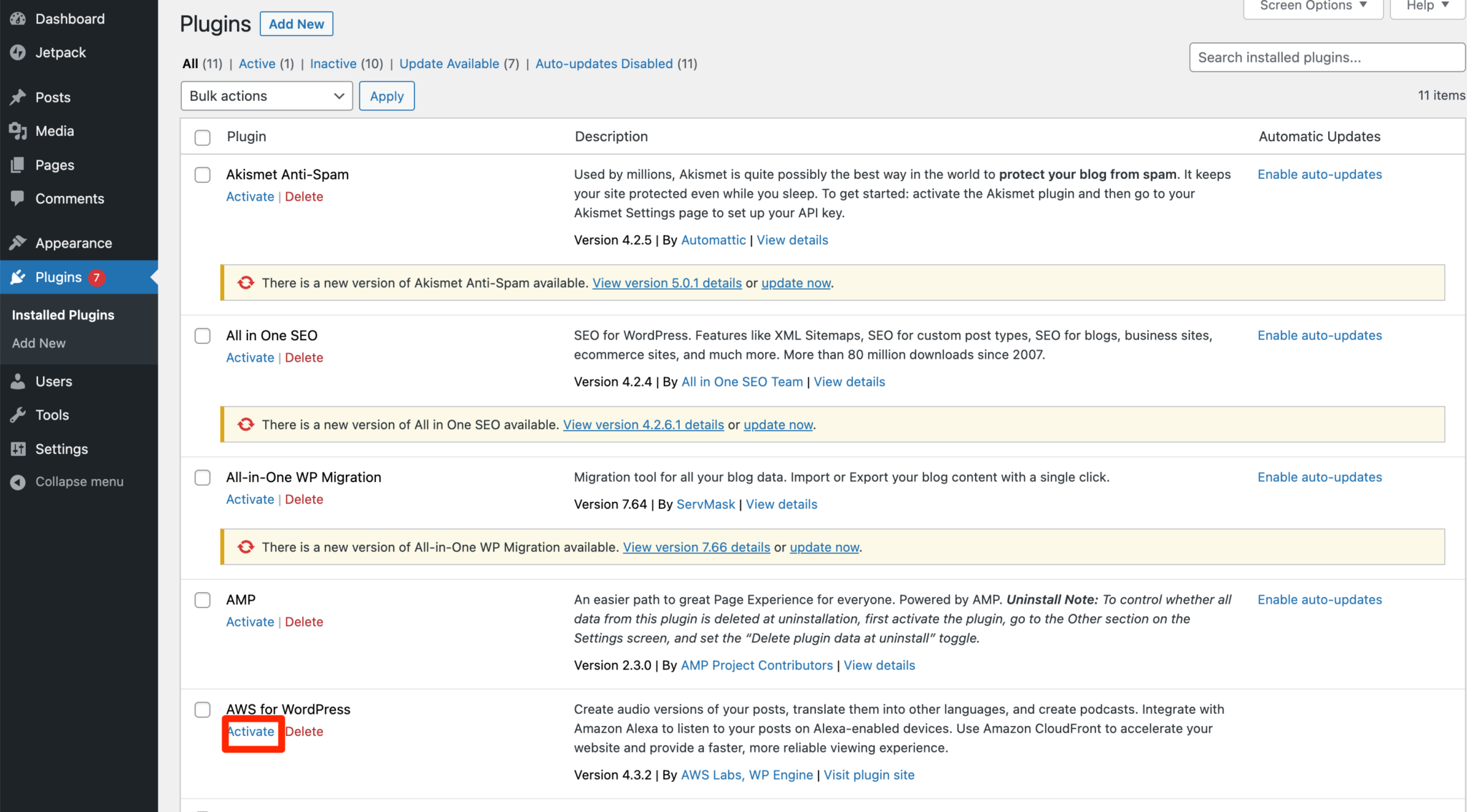Open Settings via the sliders icon
Viewport: 1467px width, 812px height.
(x=18, y=449)
